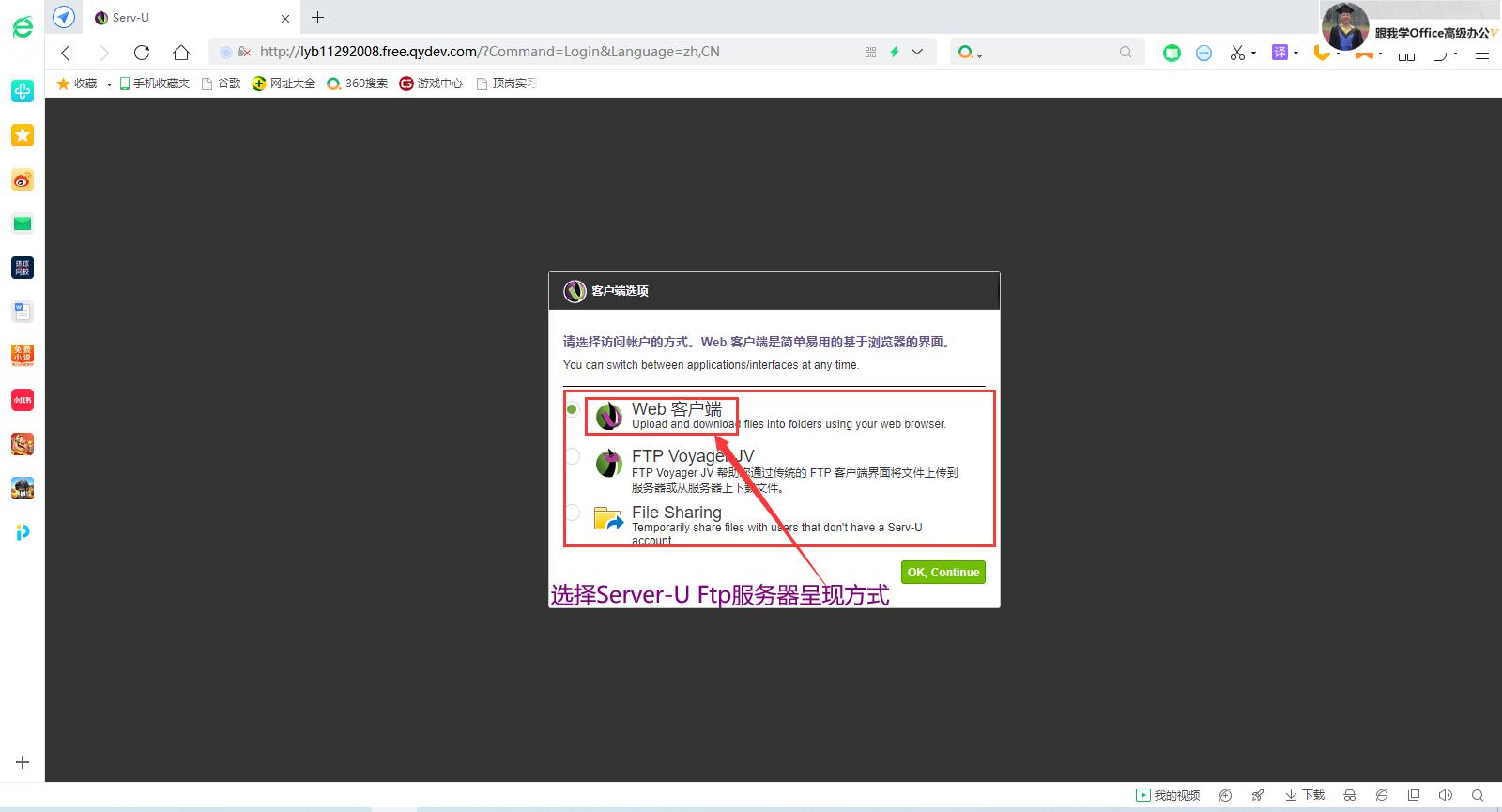The height and width of the screenshot is (812, 1502).
Task: Open the 下载 downloads button
Action: pyautogui.click(x=1305, y=795)
